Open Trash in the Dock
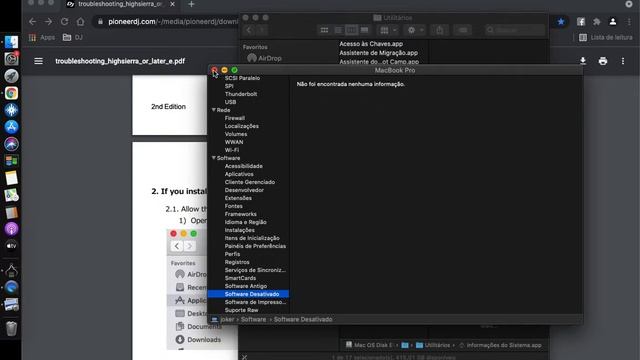Viewport: 640px width, 360px height. click(x=11, y=328)
